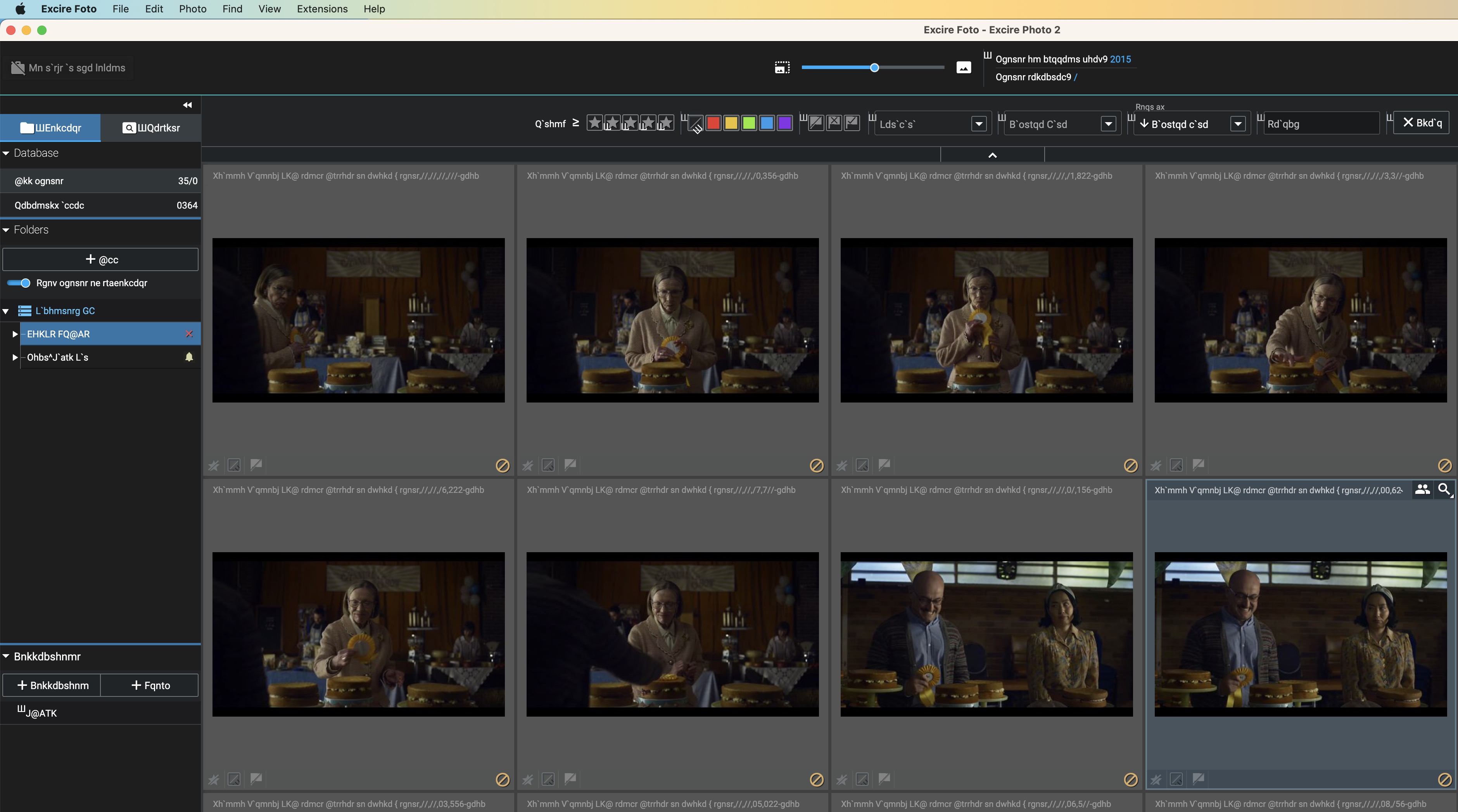Open the metadata filter dropdown
1458x812 pixels.
[x=979, y=124]
